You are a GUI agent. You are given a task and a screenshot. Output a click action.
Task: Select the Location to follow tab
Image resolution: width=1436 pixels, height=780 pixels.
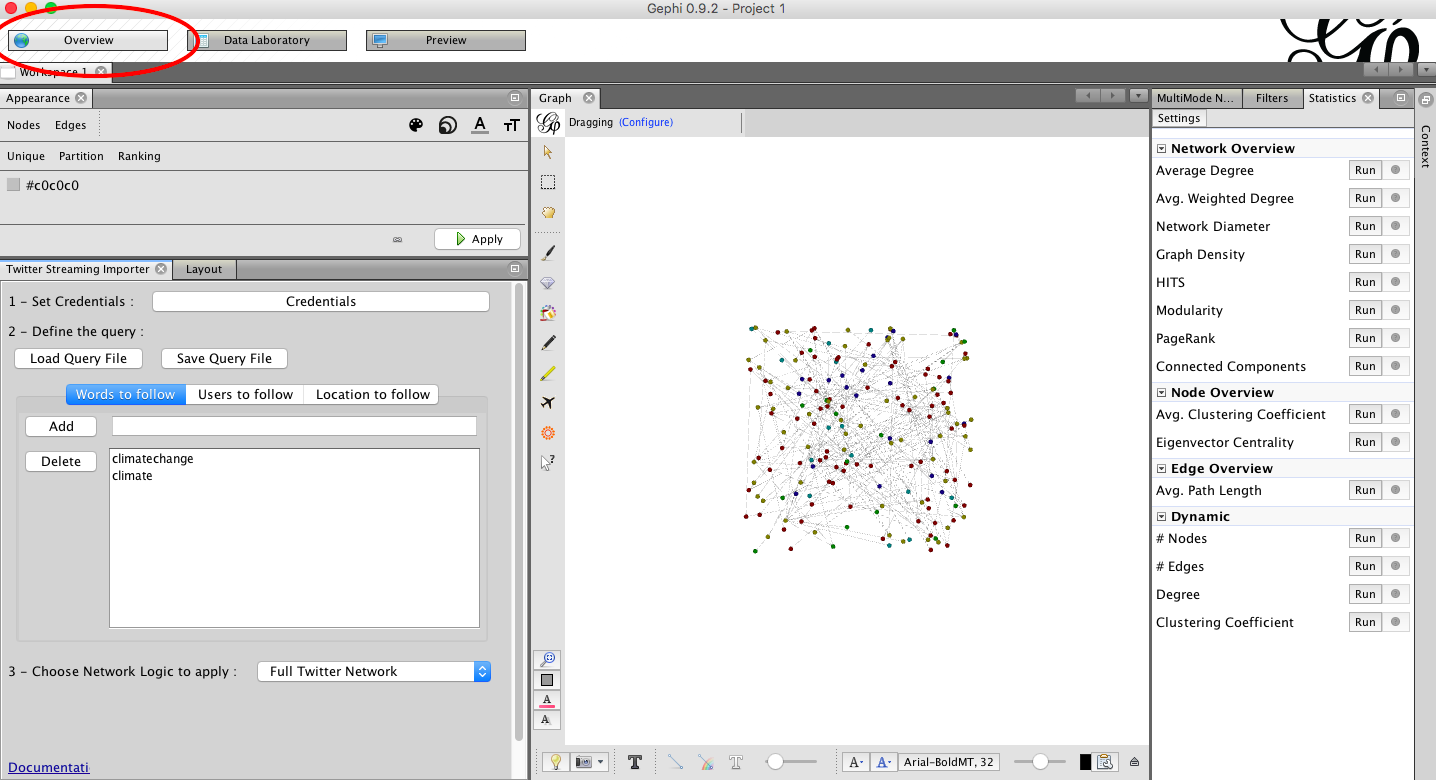tap(372, 395)
